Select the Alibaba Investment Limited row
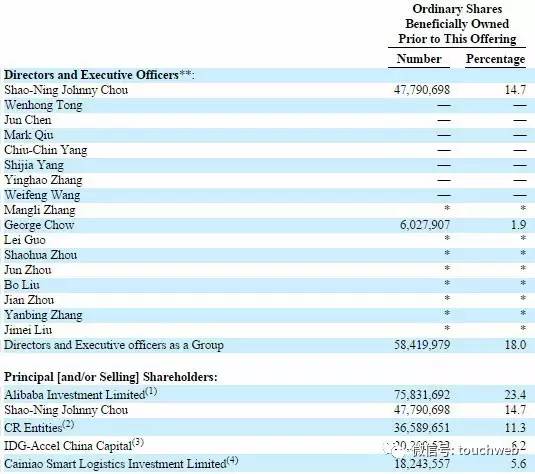Viewport: 535px width, 474px height. click(268, 394)
